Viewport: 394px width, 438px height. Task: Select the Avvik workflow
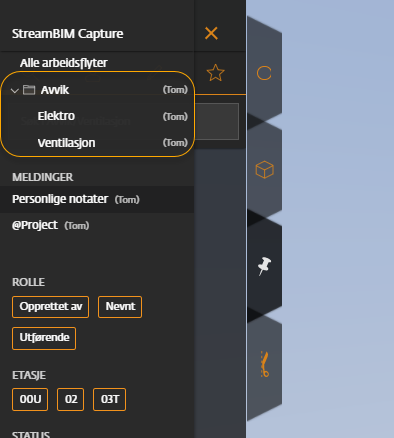pyautogui.click(x=97, y=90)
